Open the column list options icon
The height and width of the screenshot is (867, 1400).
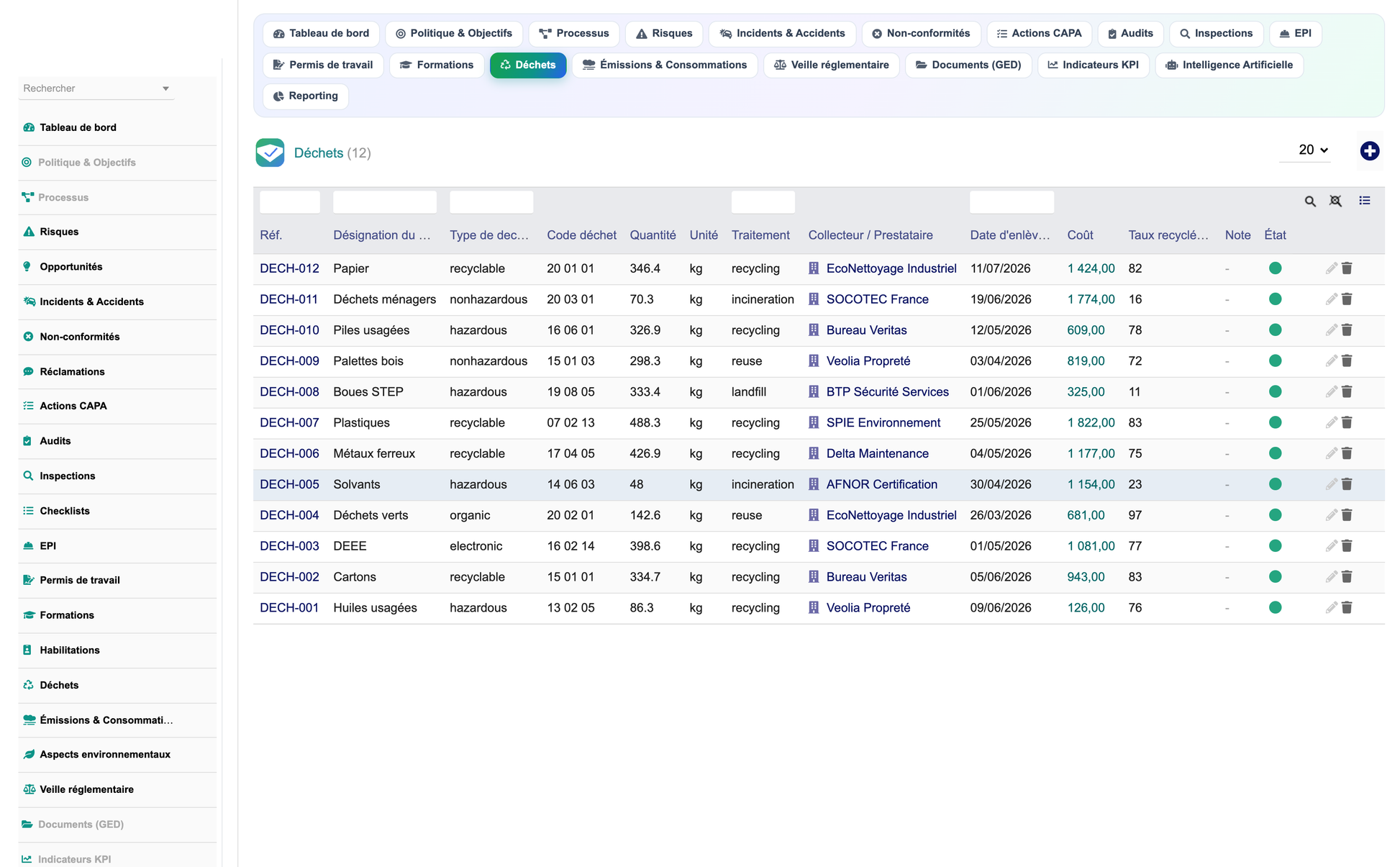point(1364,201)
